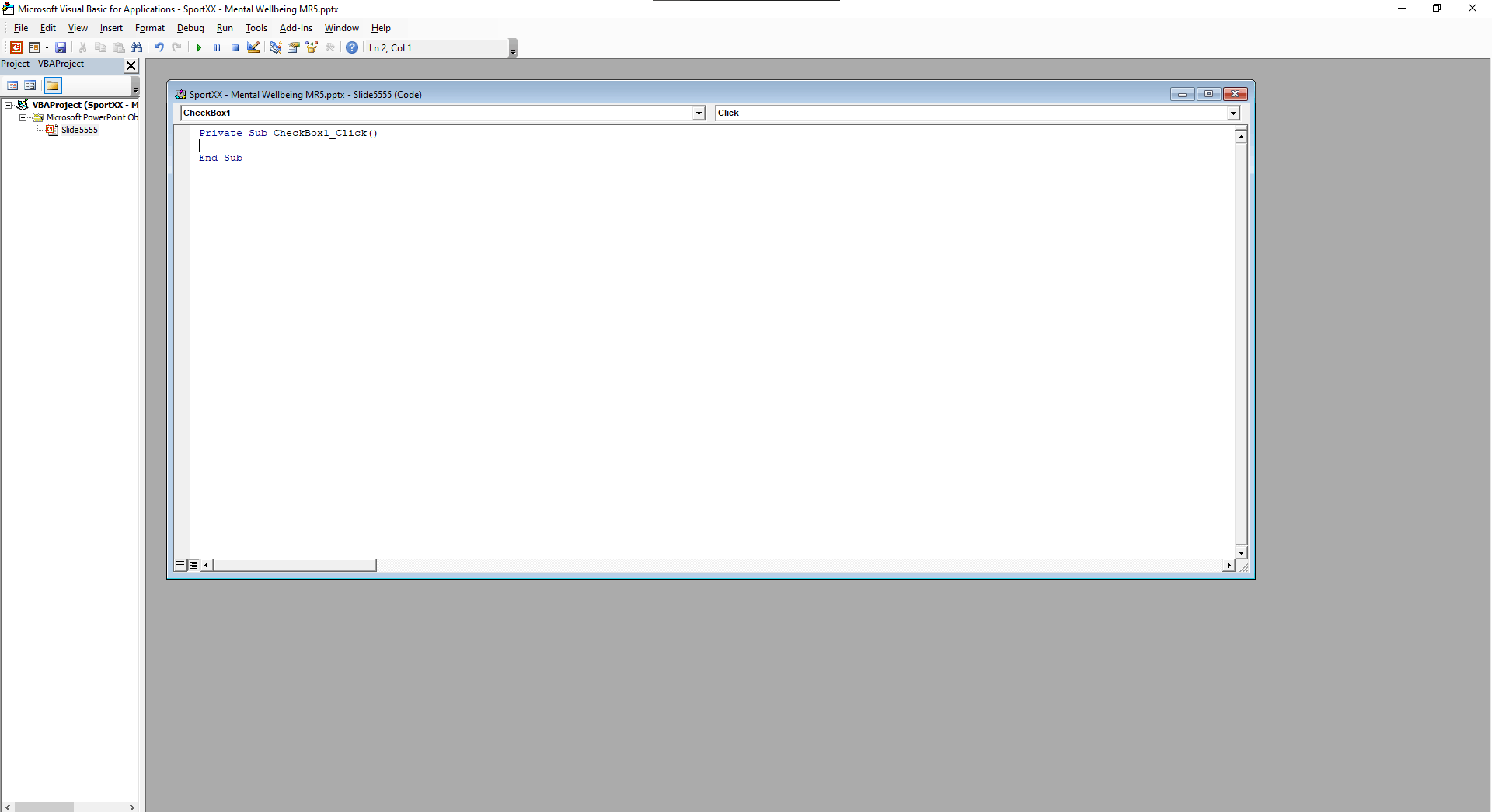Close the Project - VBAProject pane

coord(131,65)
